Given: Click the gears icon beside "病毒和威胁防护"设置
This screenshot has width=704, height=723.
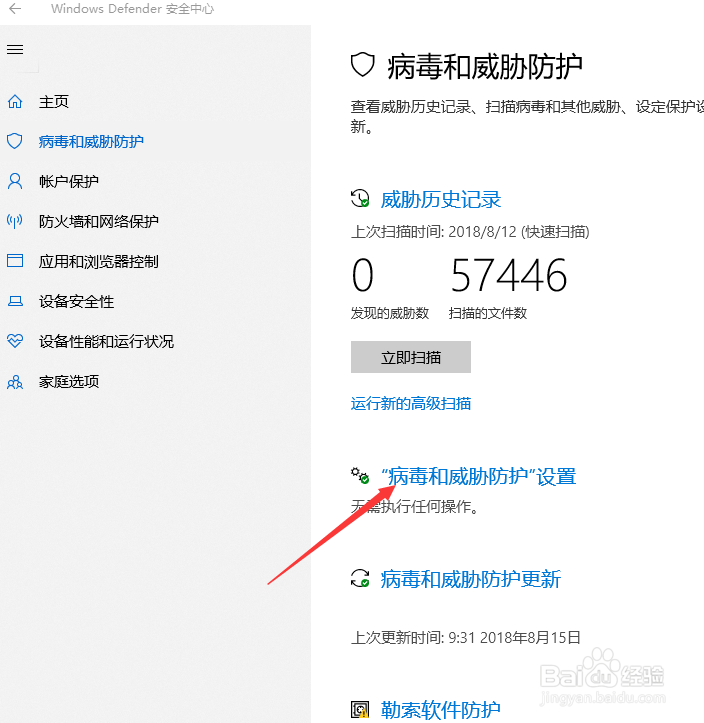Looking at the screenshot, I should coord(360,475).
